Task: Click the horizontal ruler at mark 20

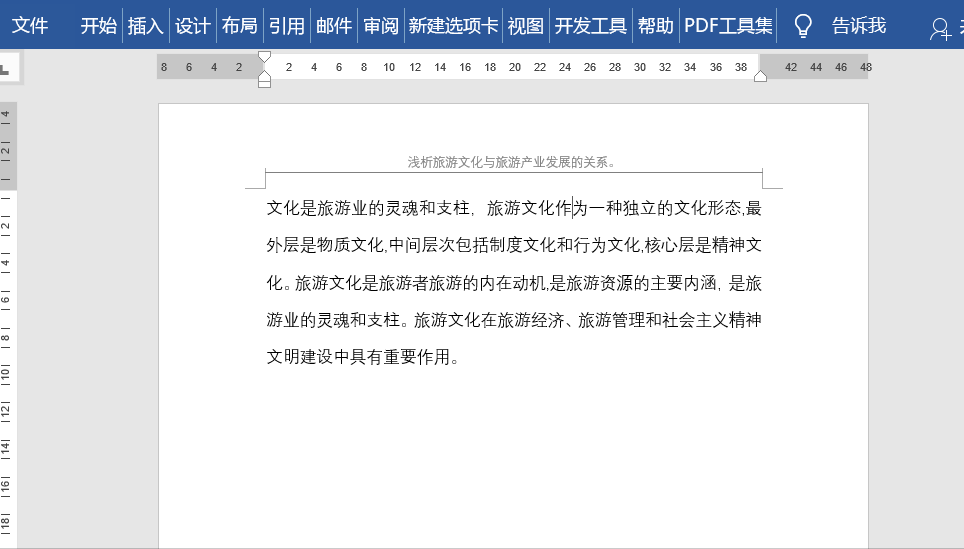Action: 515,67
